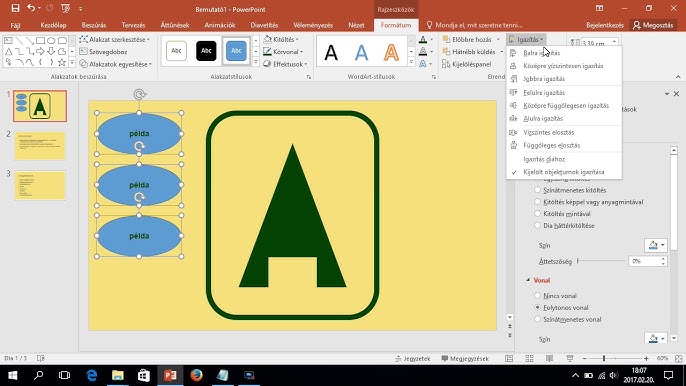The width and height of the screenshot is (686, 386).
Task: Click the text fill color A icon
Action: (x=423, y=39)
